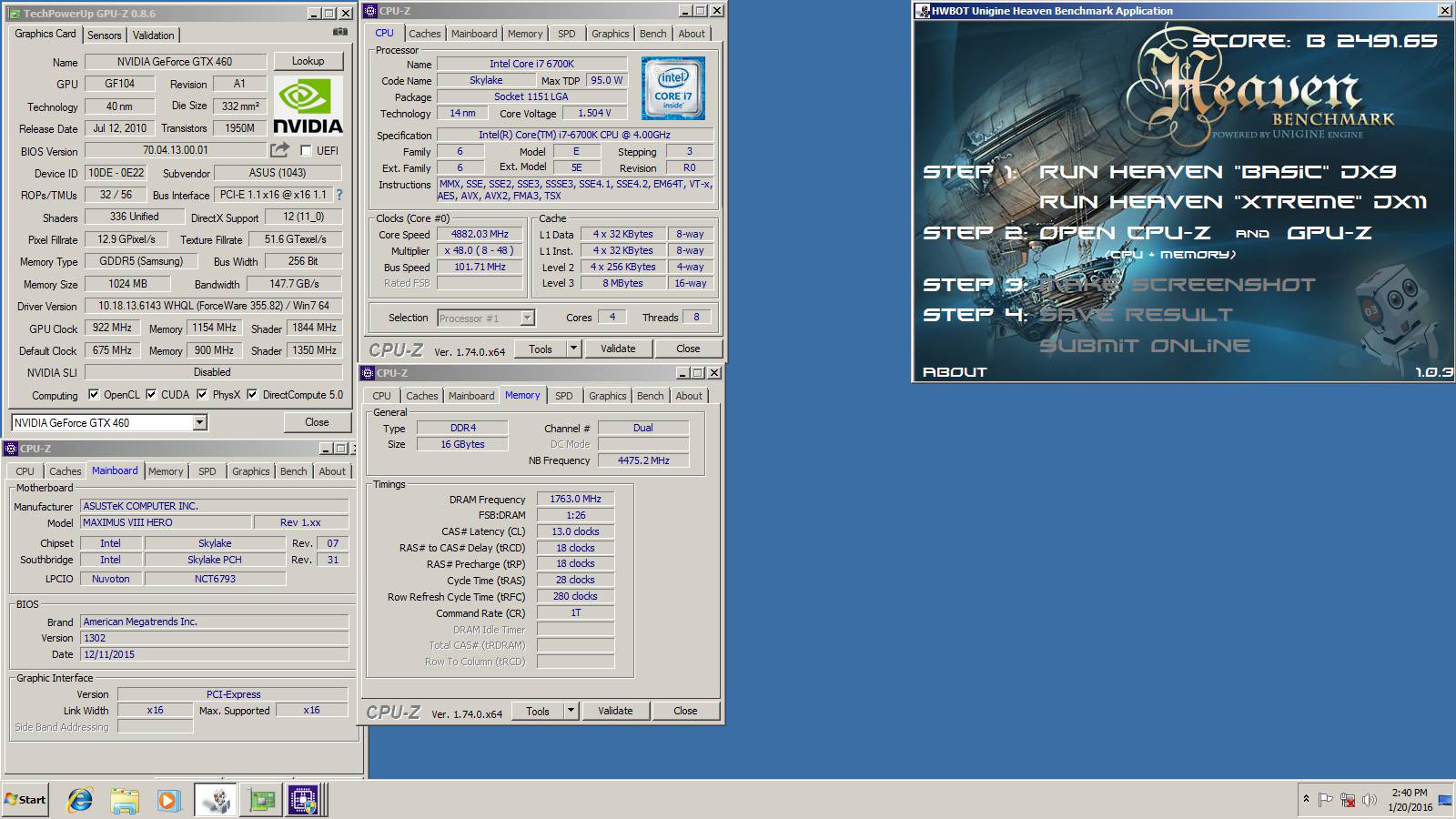1456x819 pixels.
Task: Open SPD tab in CPU-Z Memory window
Action: pos(564,396)
